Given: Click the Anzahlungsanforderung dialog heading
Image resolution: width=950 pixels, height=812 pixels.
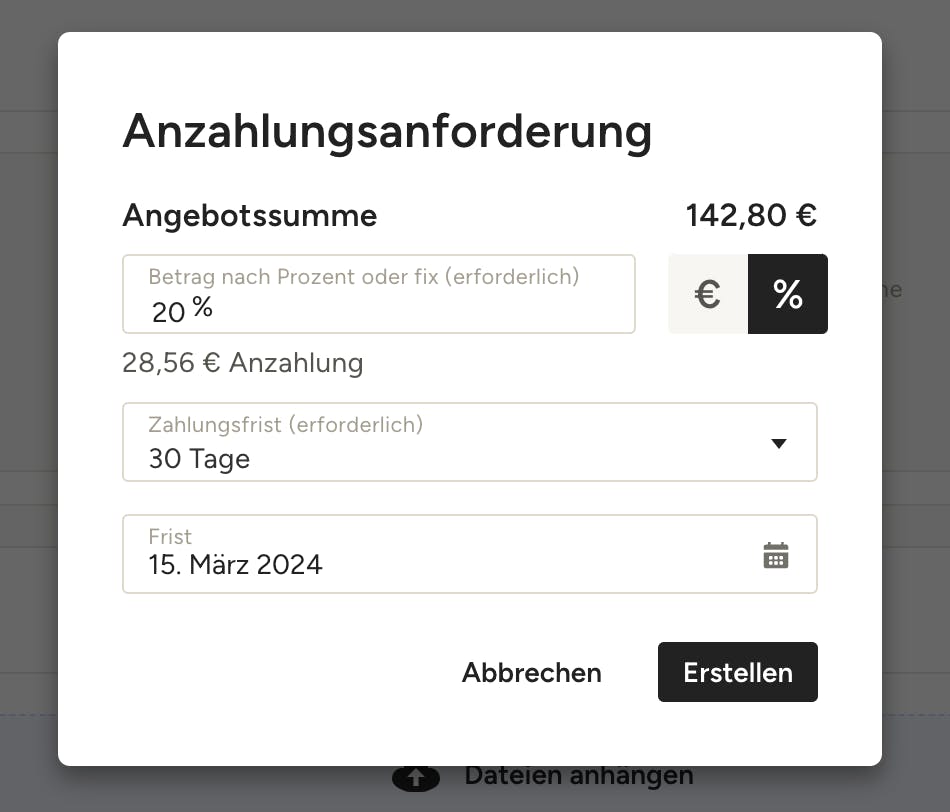Looking at the screenshot, I should click(387, 131).
